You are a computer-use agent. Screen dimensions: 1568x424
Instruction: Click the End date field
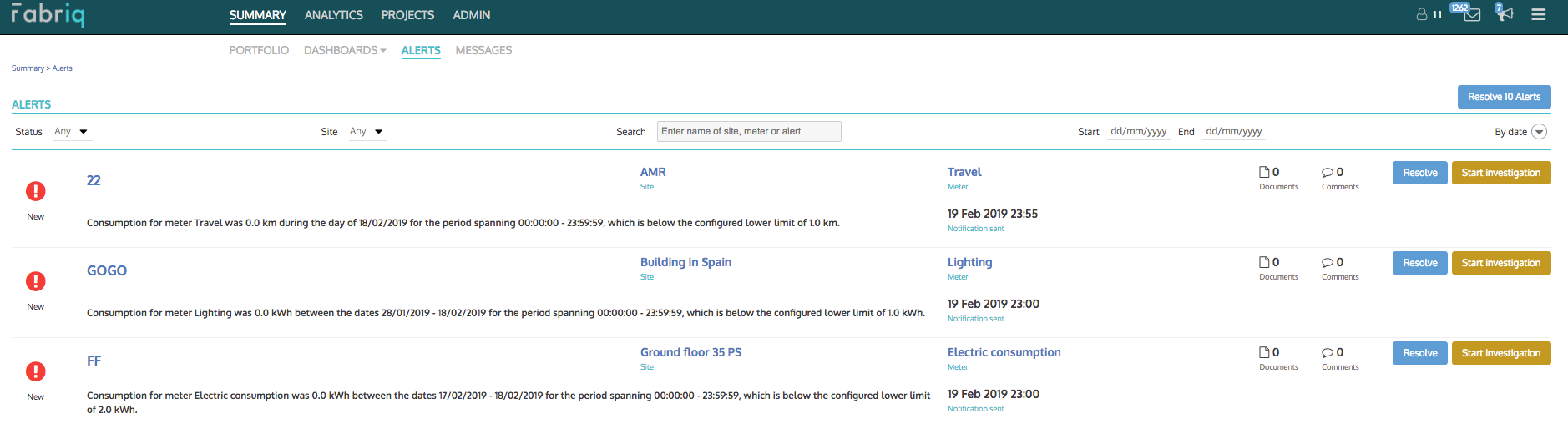(x=1234, y=131)
